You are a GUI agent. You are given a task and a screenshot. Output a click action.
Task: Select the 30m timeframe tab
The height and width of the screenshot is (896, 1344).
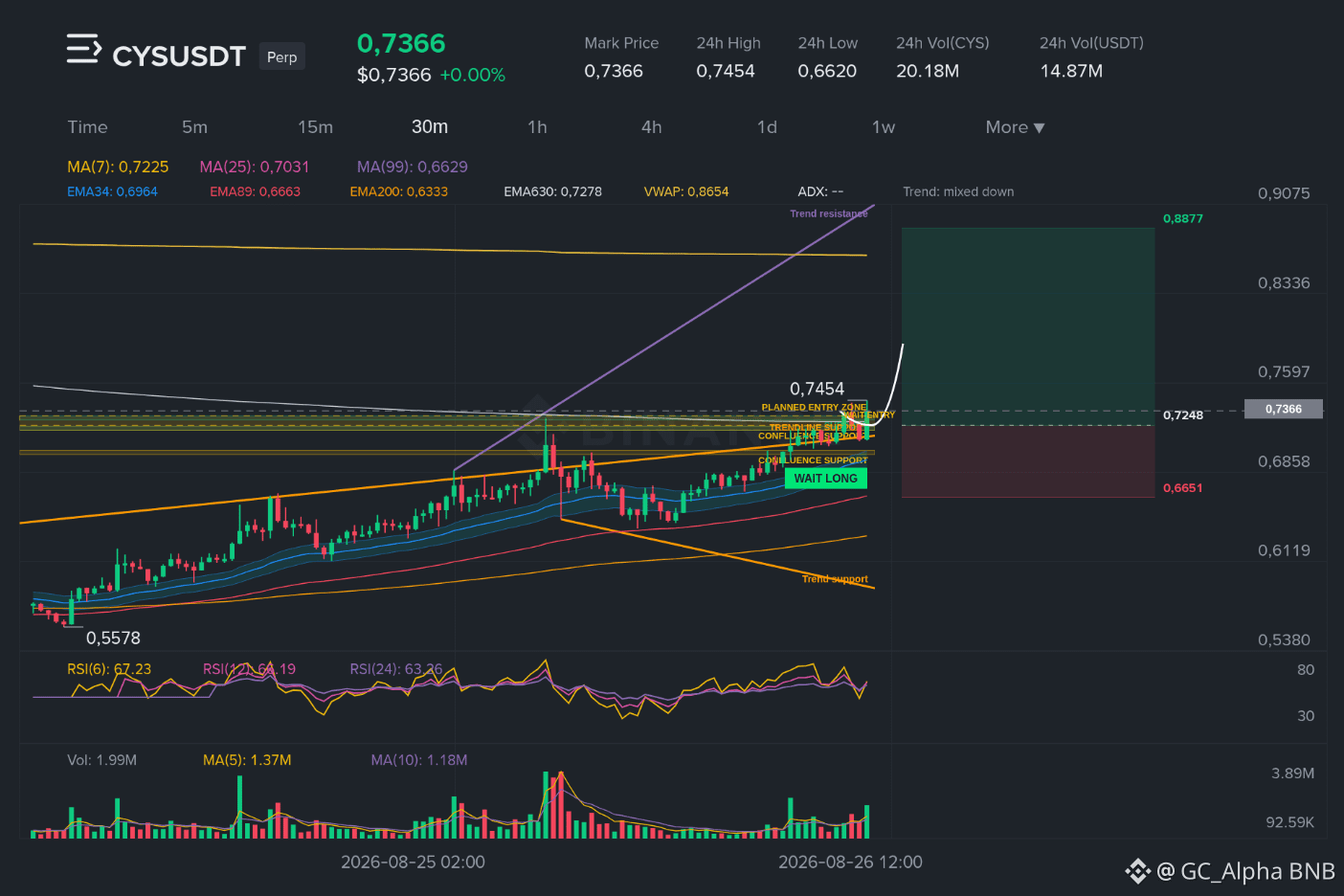coord(430,127)
